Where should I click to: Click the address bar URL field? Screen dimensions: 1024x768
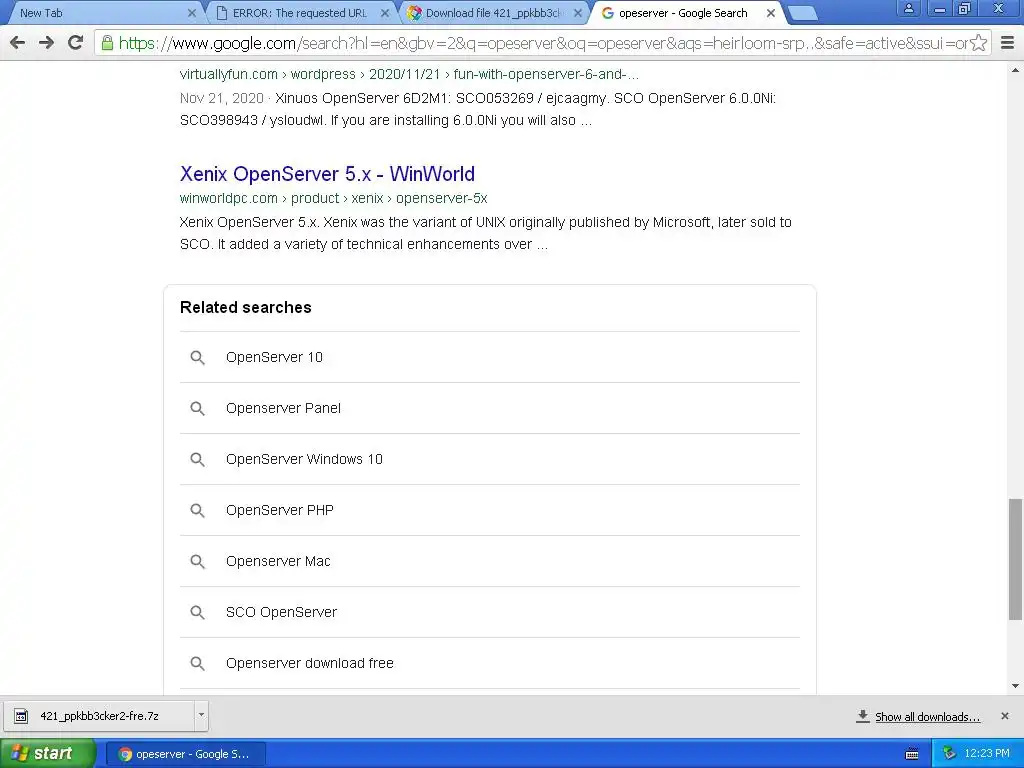click(x=542, y=43)
